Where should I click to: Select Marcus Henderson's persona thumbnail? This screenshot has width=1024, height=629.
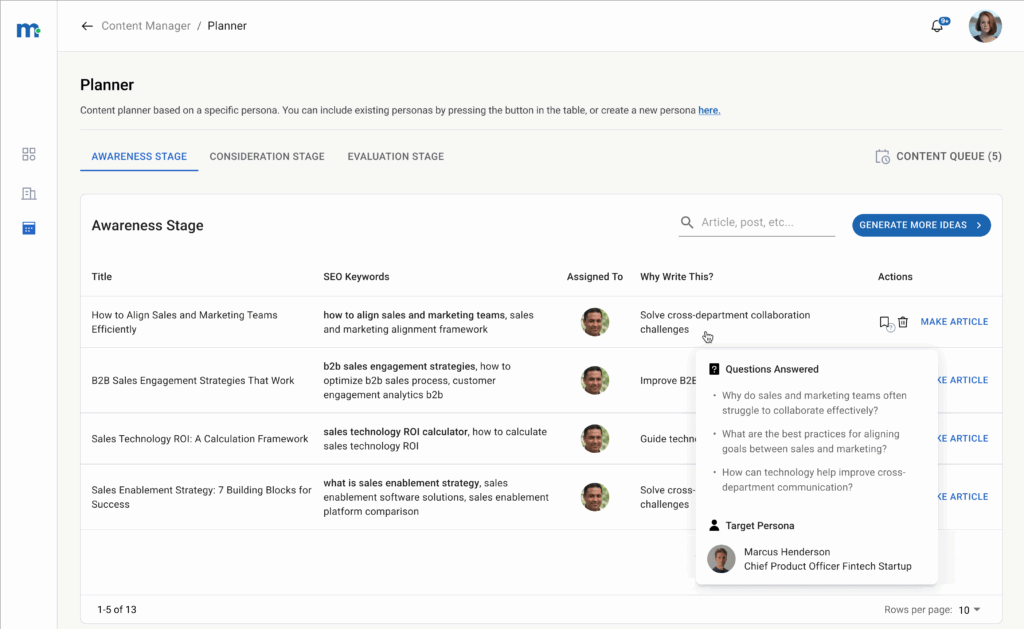tap(721, 559)
